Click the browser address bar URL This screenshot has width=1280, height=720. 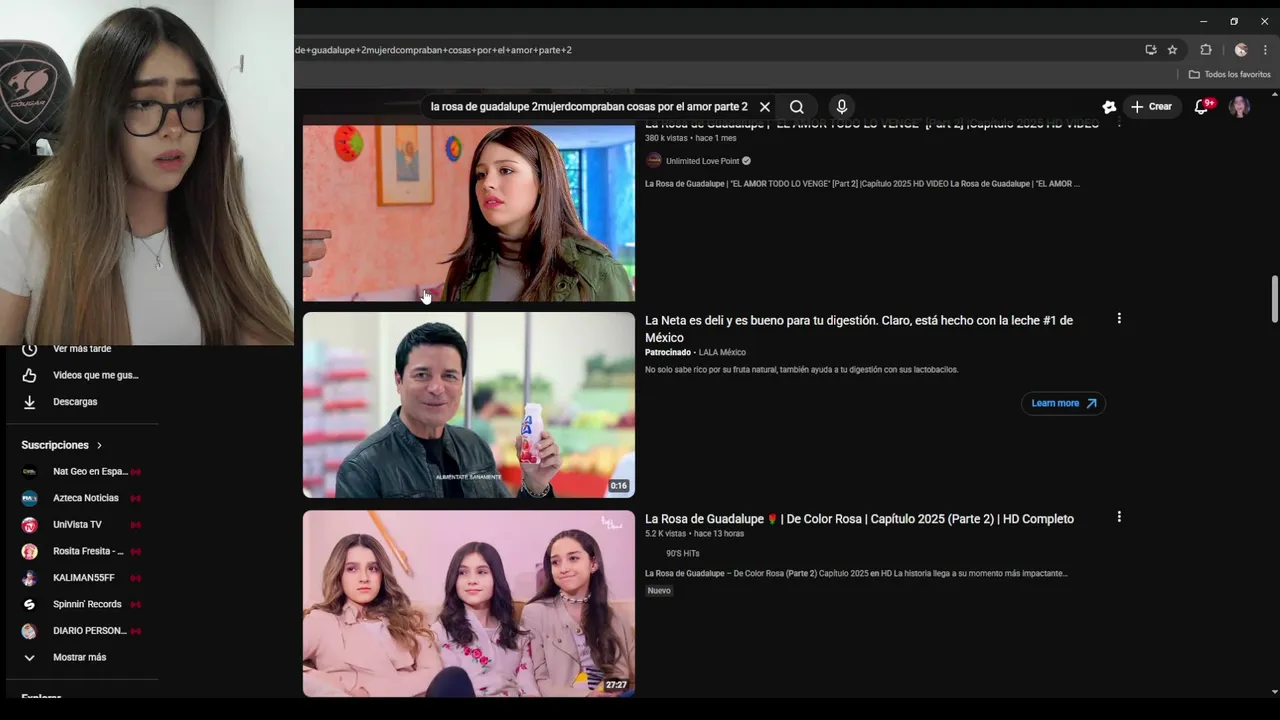pyautogui.click(x=433, y=50)
